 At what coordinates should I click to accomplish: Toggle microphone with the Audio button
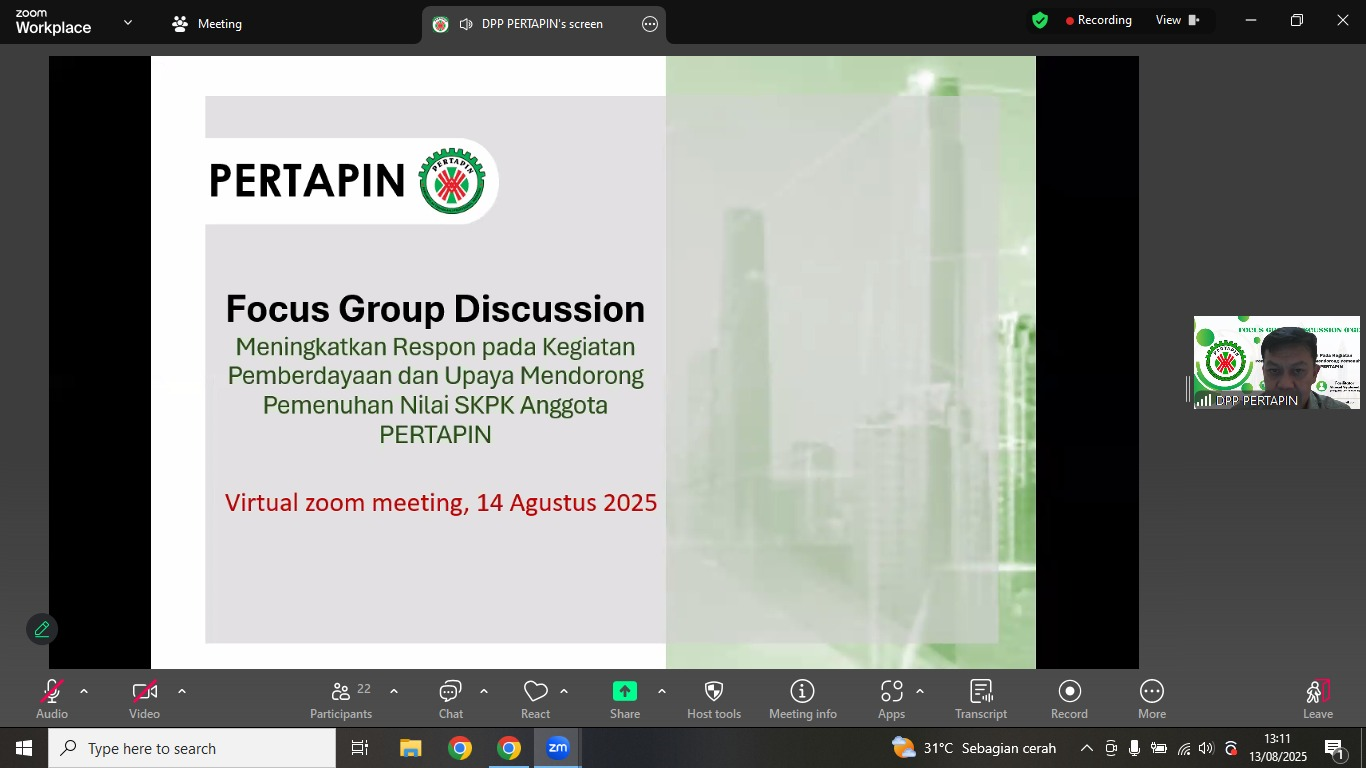pyautogui.click(x=52, y=699)
